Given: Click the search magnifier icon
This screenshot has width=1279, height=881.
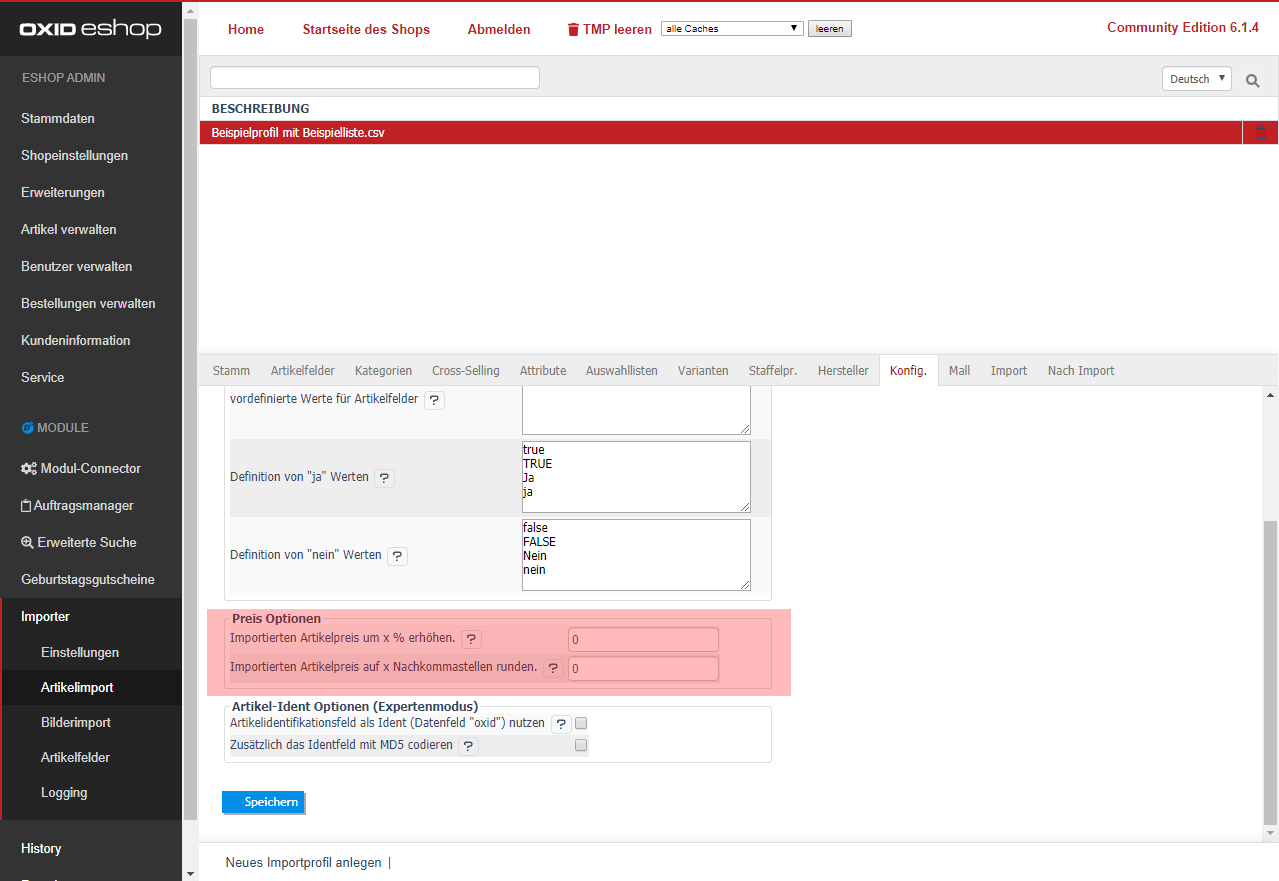Looking at the screenshot, I should click(1252, 80).
